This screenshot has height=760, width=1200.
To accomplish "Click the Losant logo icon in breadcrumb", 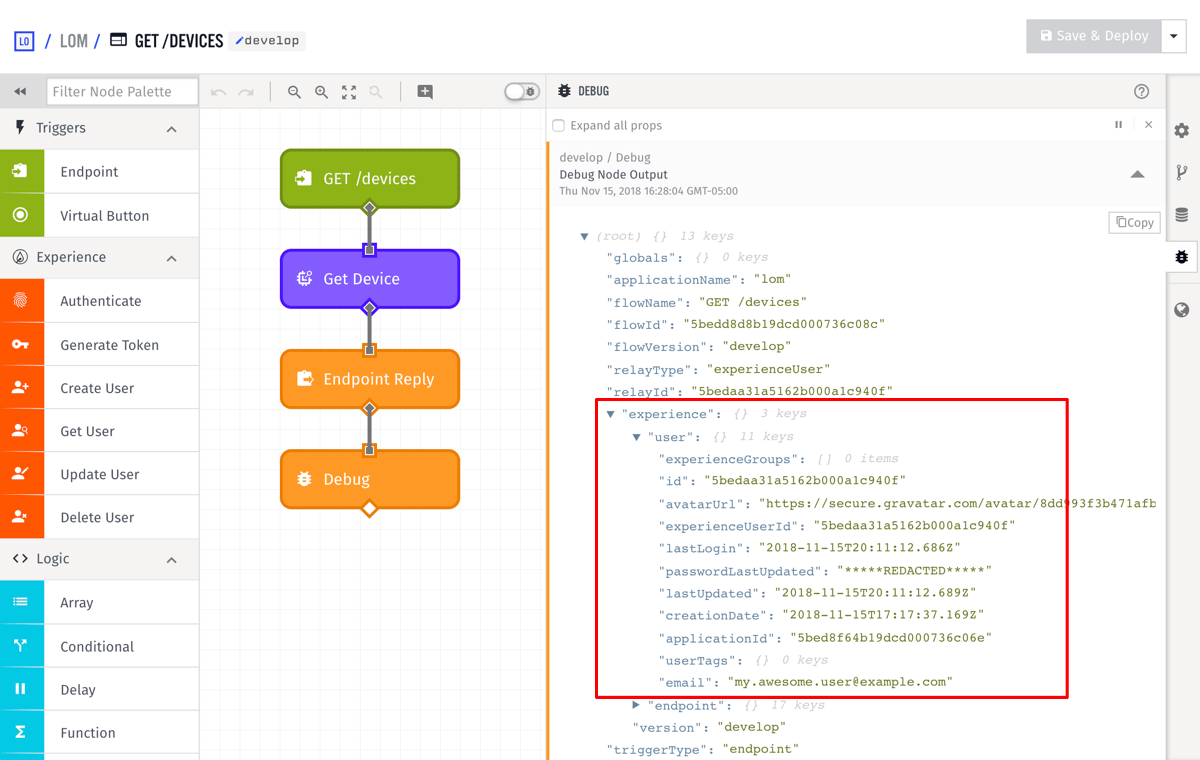I will click(x=24, y=41).
